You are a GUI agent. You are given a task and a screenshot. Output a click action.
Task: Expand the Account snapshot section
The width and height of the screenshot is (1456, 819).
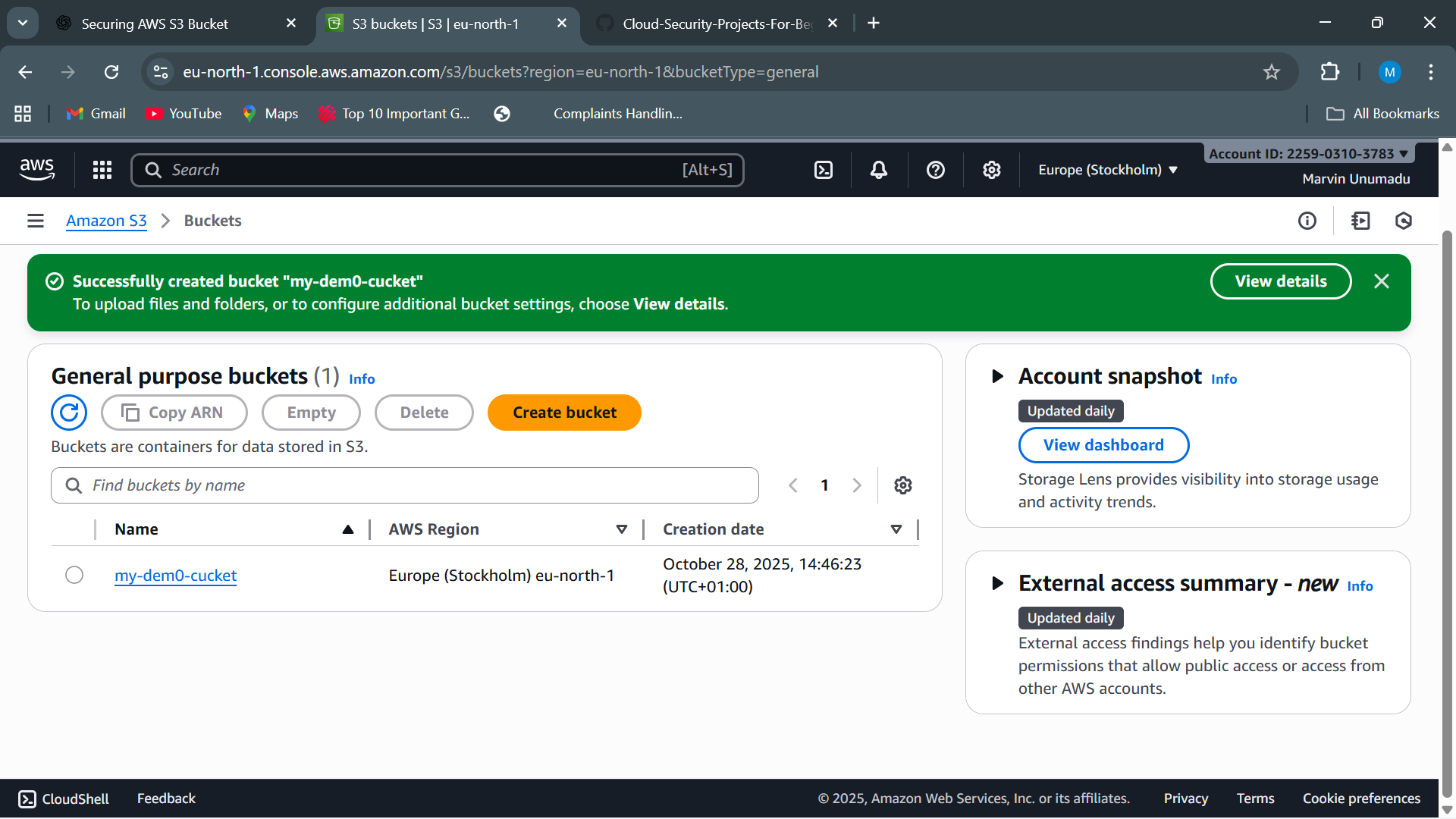click(998, 376)
